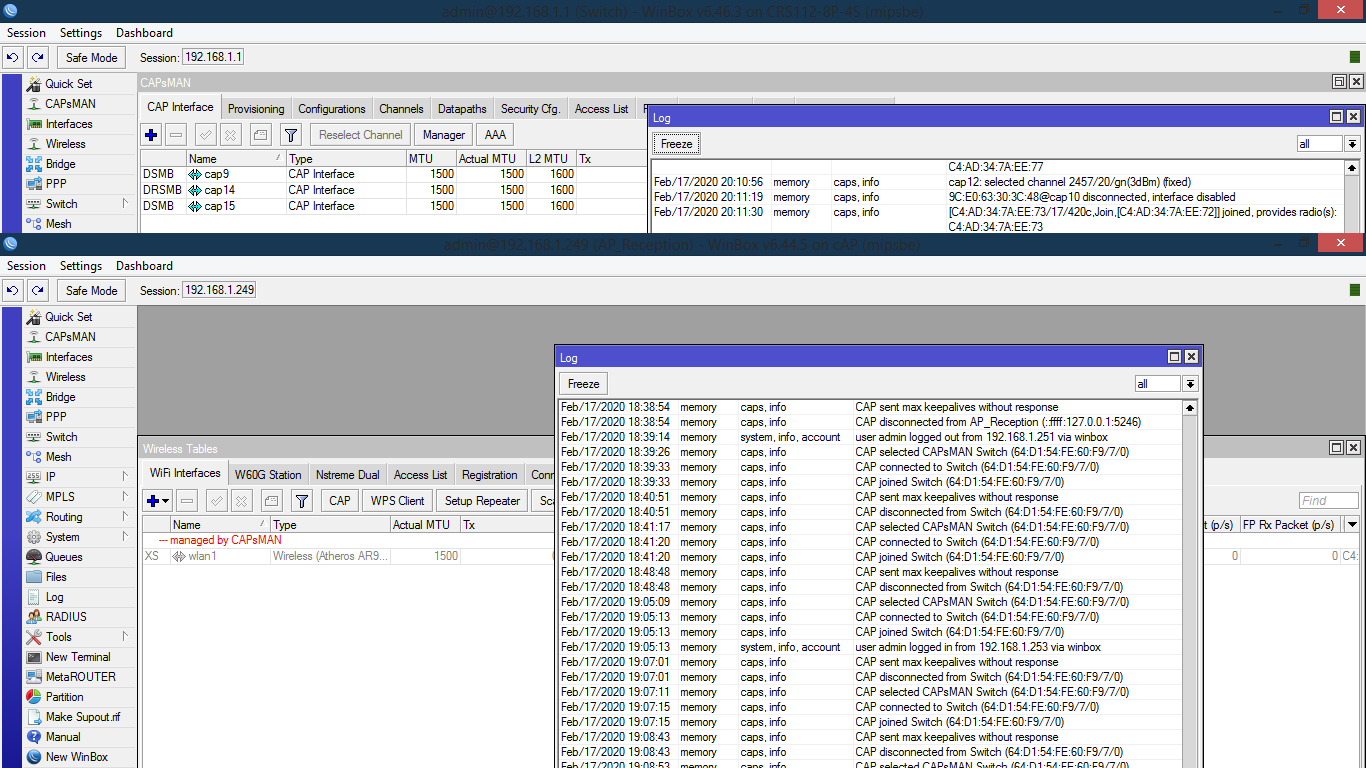Viewport: 1366px width, 768px height.
Task: Open the Dashboard menu in the AP_Reception window
Action: (144, 266)
